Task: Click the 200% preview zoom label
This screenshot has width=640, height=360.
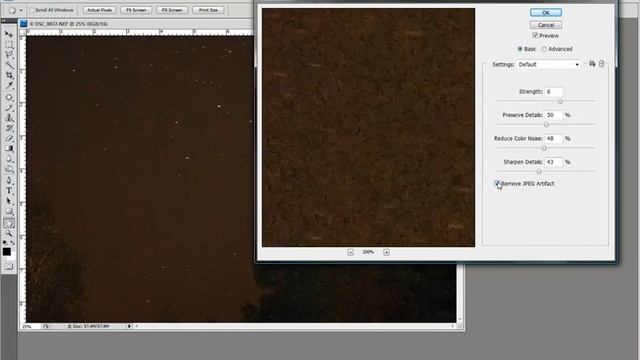Action: [x=368, y=252]
